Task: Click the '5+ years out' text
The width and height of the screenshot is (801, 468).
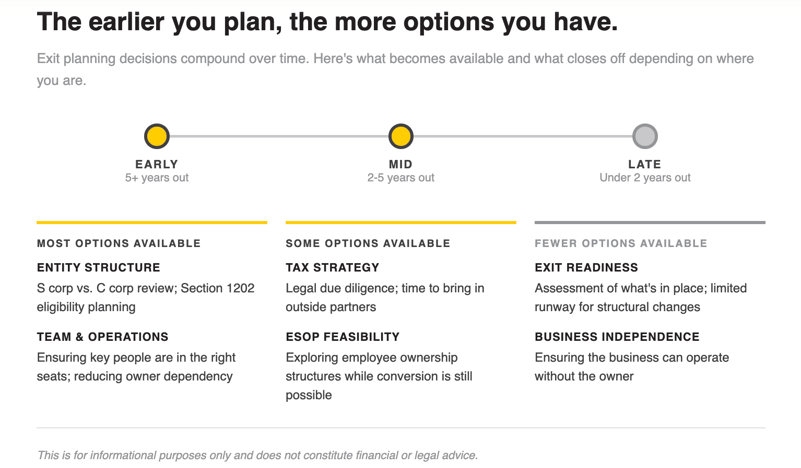Action: click(157, 178)
